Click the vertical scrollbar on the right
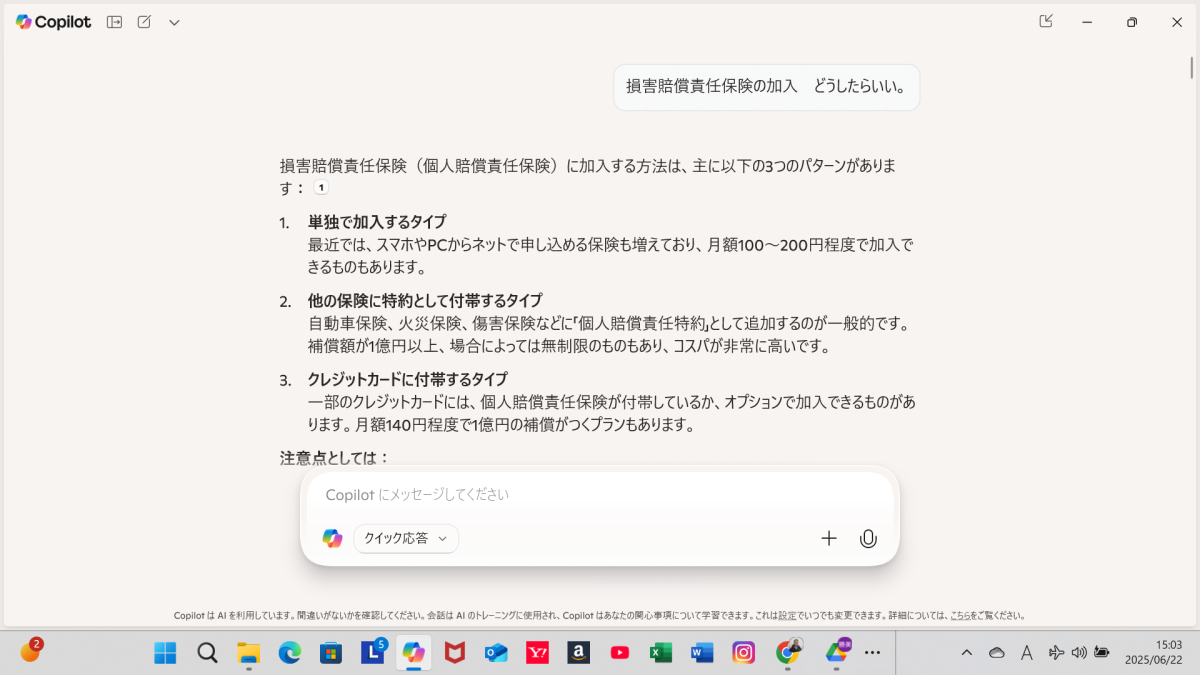Image resolution: width=1200 pixels, height=675 pixels. point(1191,68)
